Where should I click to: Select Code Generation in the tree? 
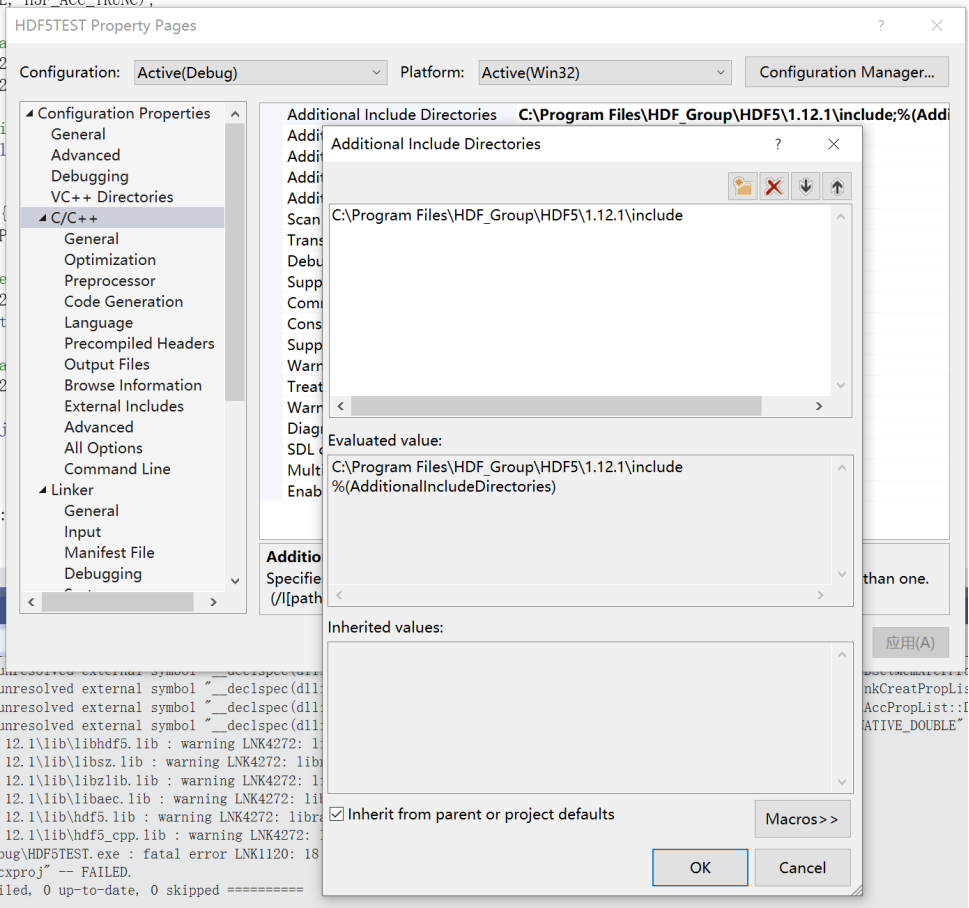click(124, 302)
